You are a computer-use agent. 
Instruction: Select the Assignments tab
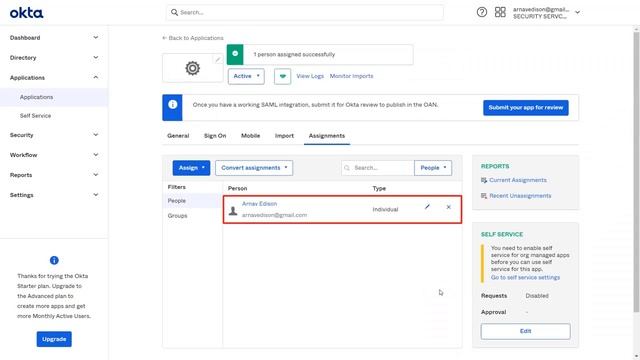327,136
